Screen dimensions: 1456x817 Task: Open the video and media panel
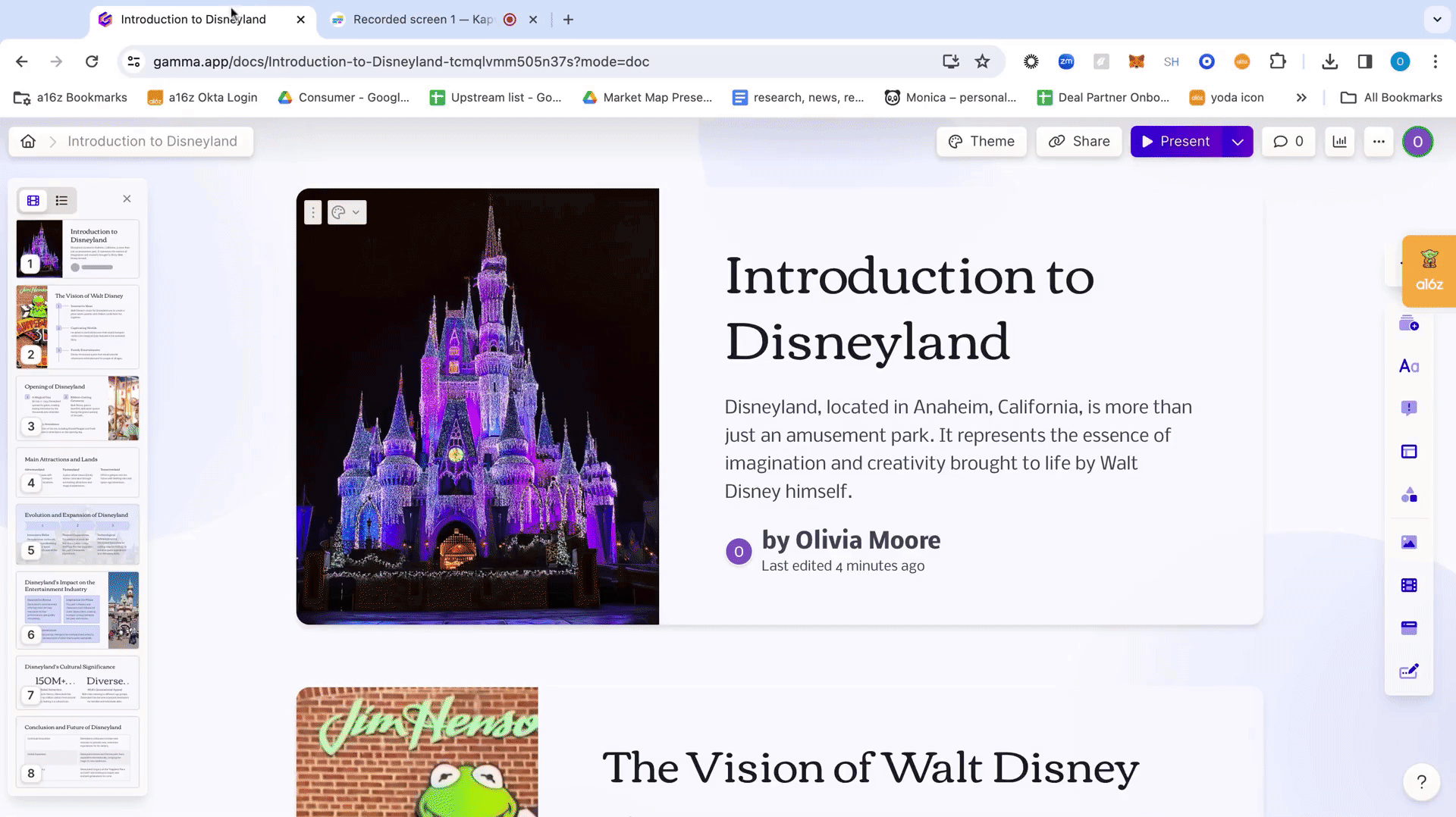pyautogui.click(x=1409, y=585)
